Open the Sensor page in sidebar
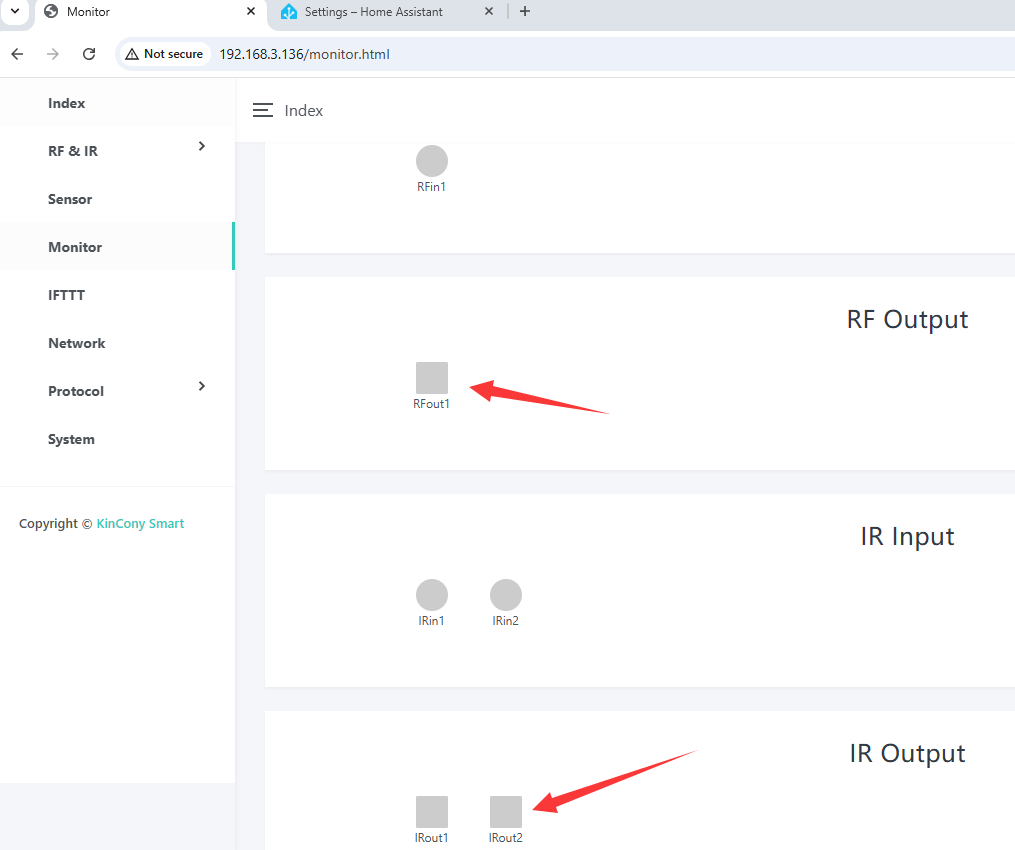Screen dimensions: 1015x850 [x=70, y=199]
